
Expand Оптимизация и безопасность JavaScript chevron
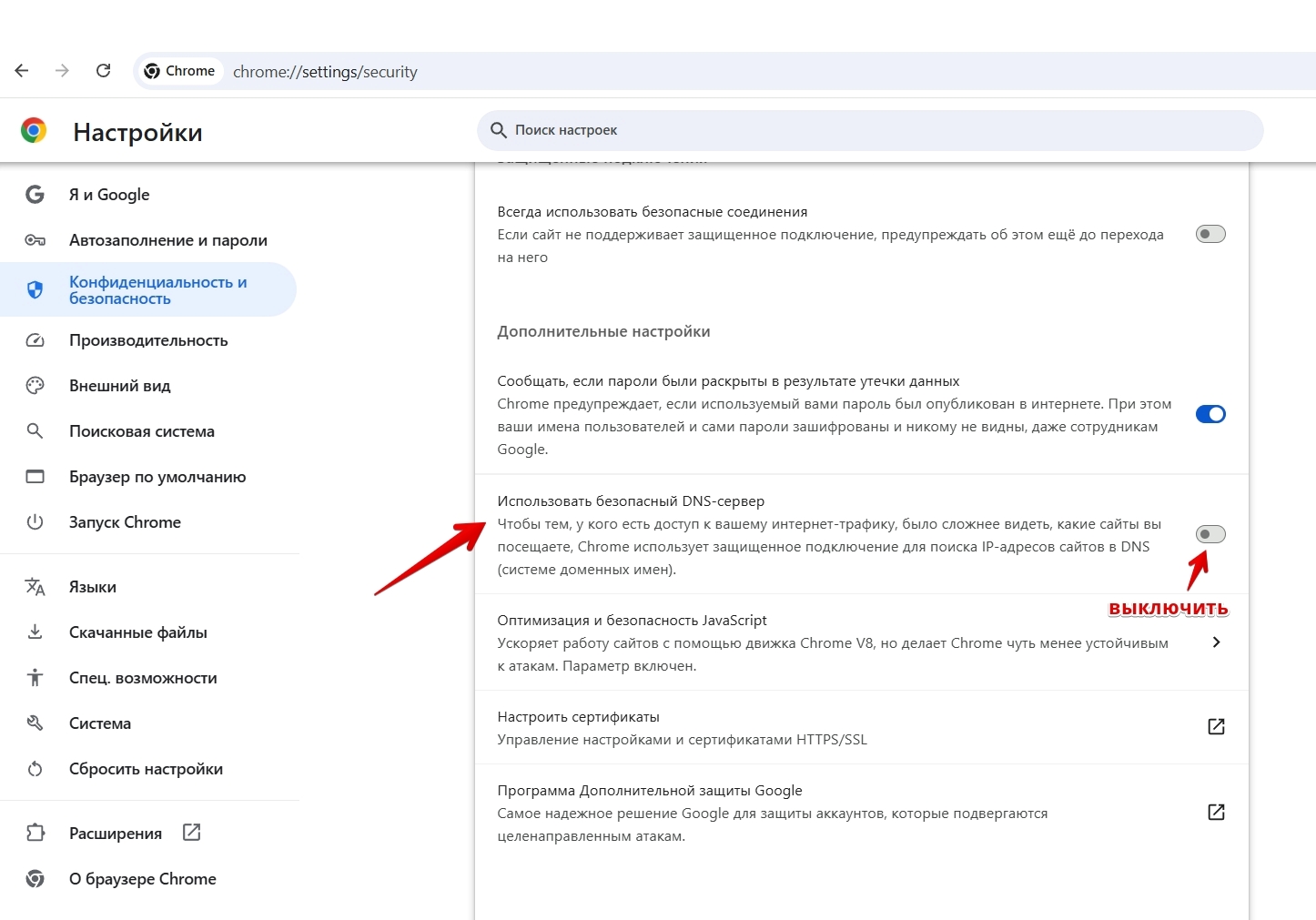tap(1217, 642)
